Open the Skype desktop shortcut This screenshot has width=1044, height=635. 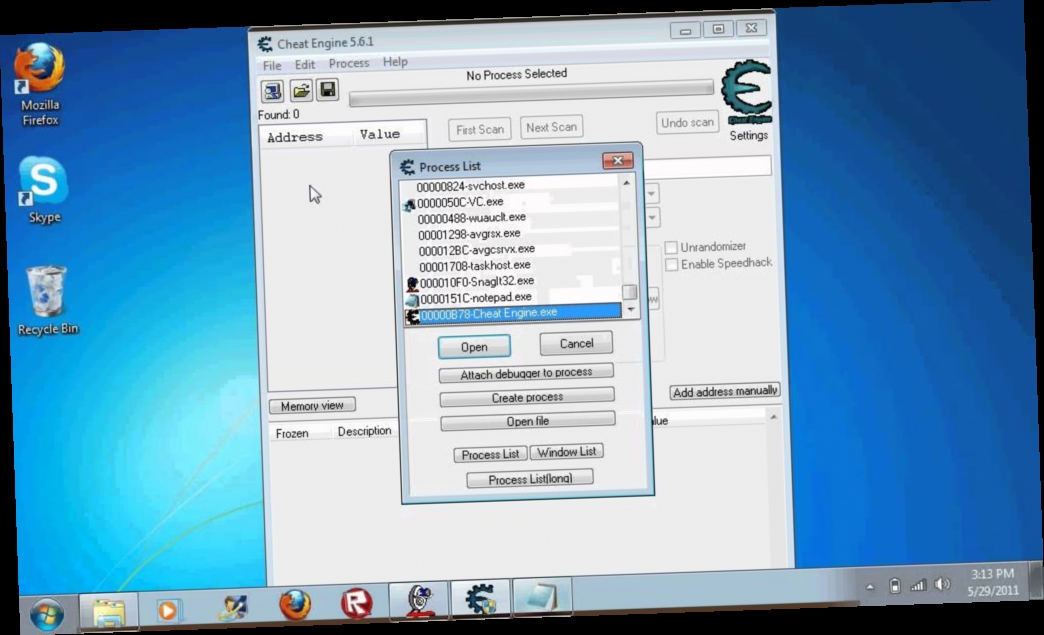pos(43,190)
